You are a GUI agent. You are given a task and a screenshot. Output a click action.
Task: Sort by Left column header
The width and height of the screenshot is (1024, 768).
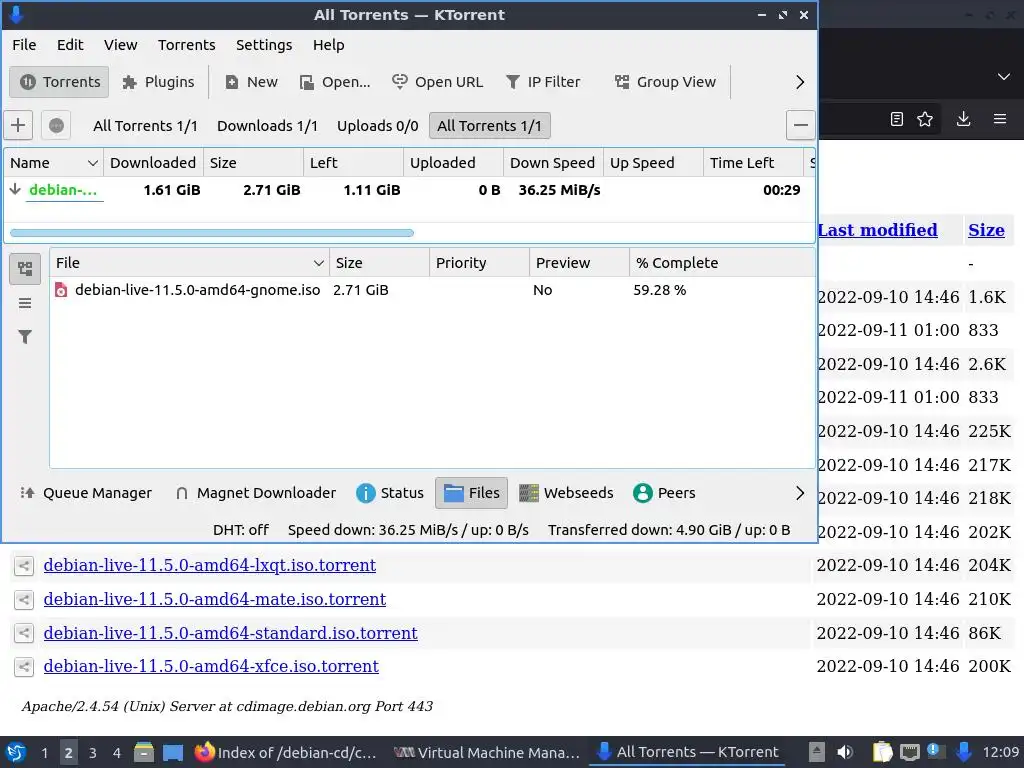click(x=353, y=163)
